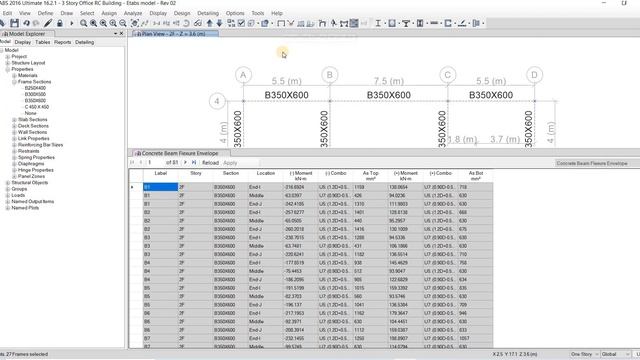Click the Location column header
The height and width of the screenshot is (360, 640).
tap(266, 176)
